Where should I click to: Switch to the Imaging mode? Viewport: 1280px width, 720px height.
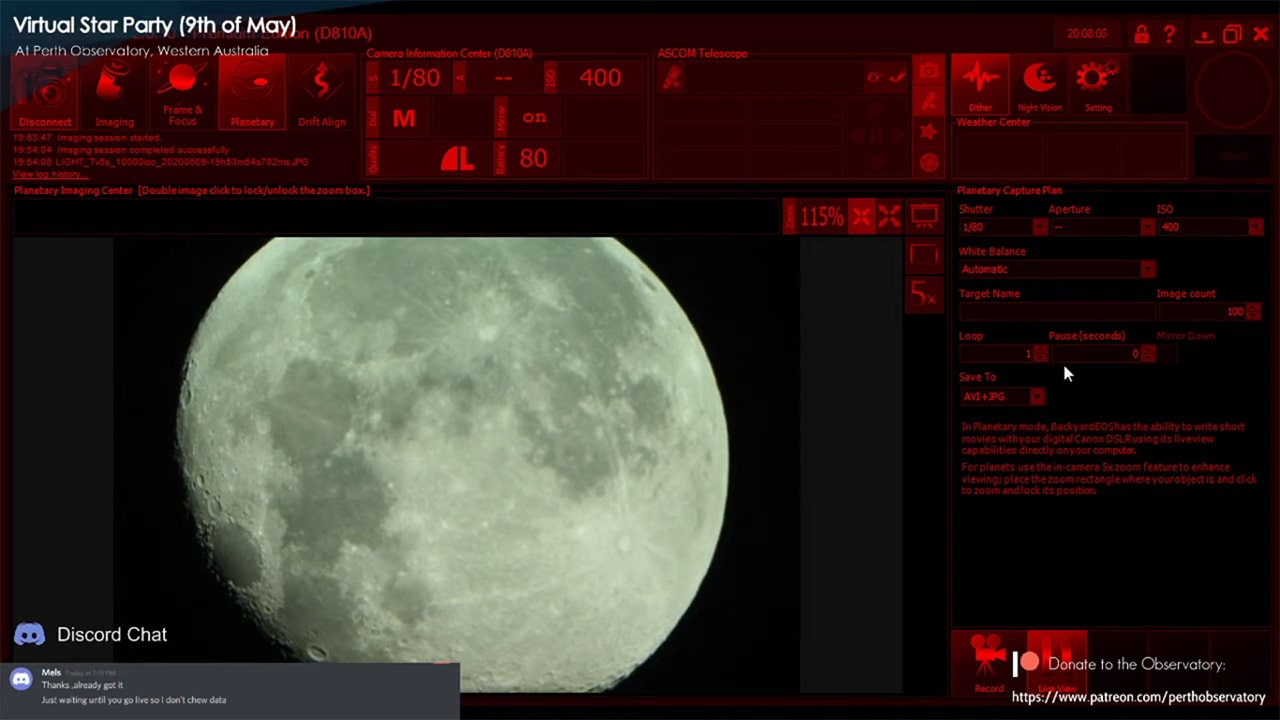[x=114, y=92]
